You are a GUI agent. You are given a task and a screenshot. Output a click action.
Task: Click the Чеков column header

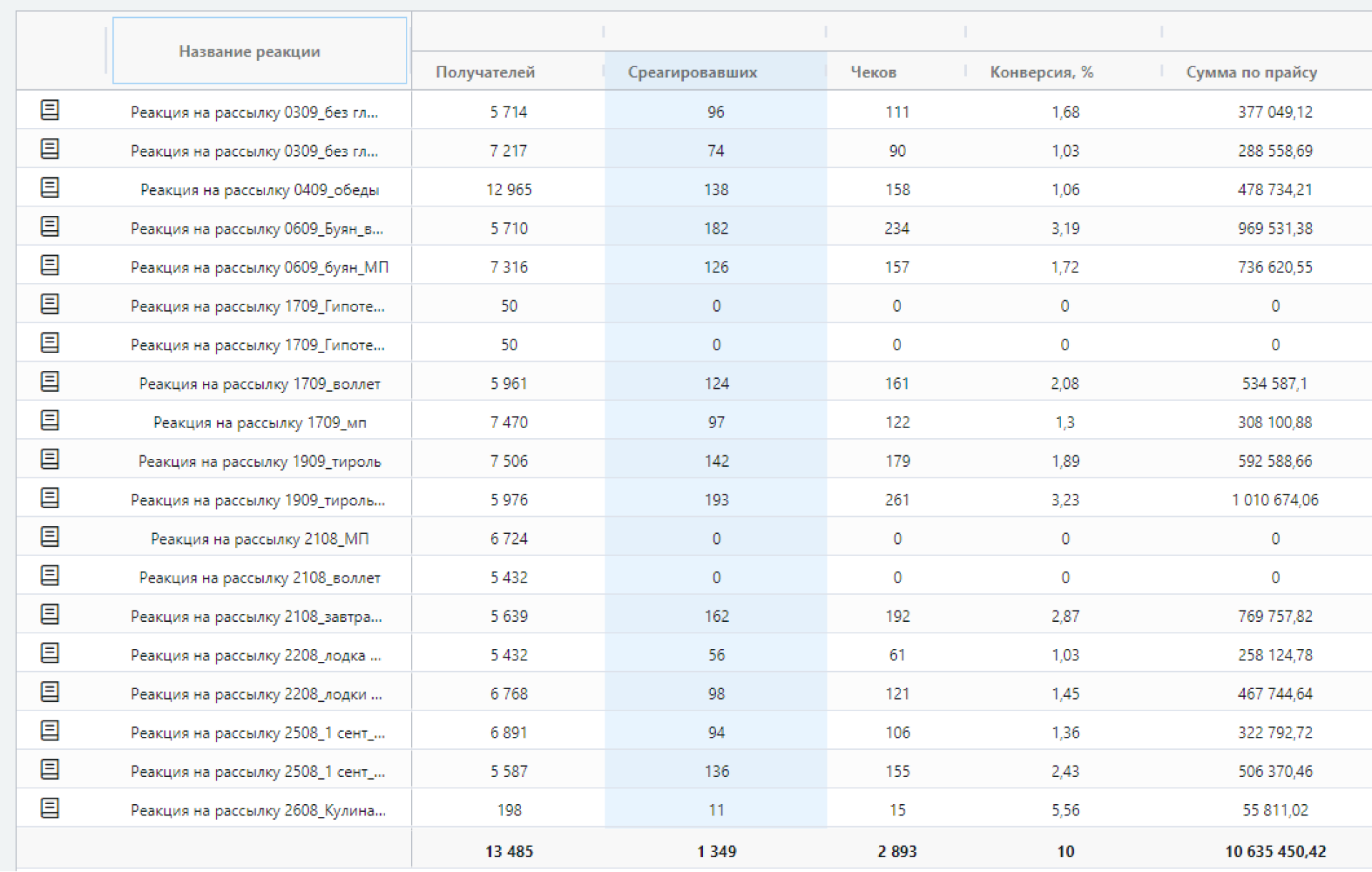873,72
